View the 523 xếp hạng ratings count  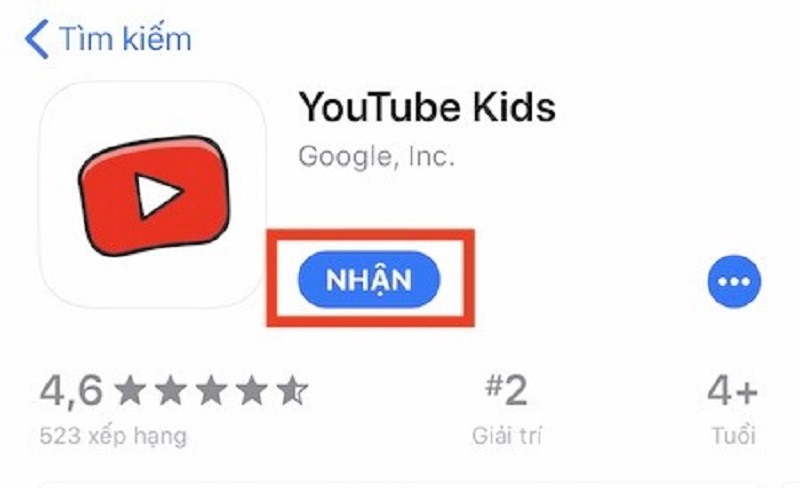click(x=113, y=436)
